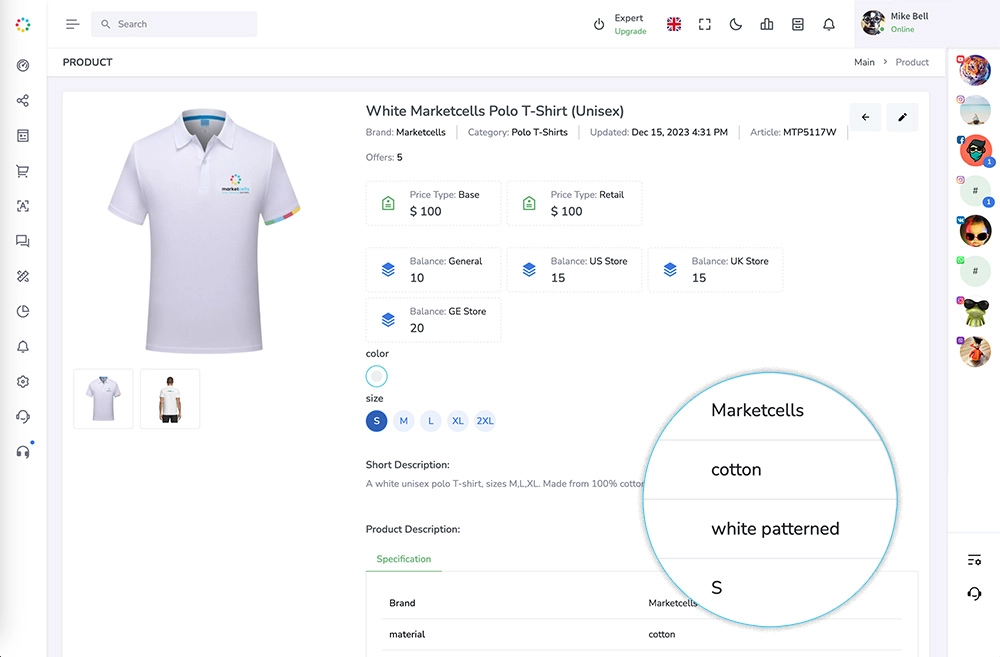Open the dashboard gauge icon in sidebar
This screenshot has width=1000, height=657.
coord(23,66)
